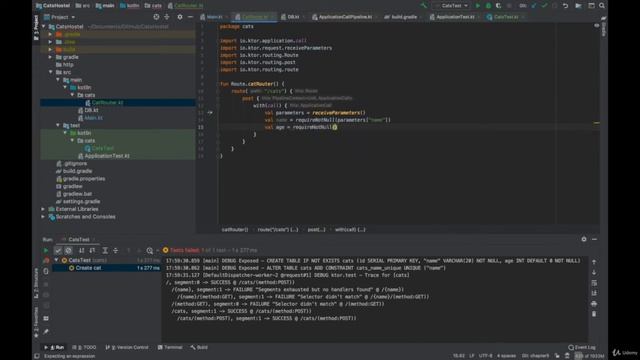Click the UTF-8 encoding in status bar

486,356
